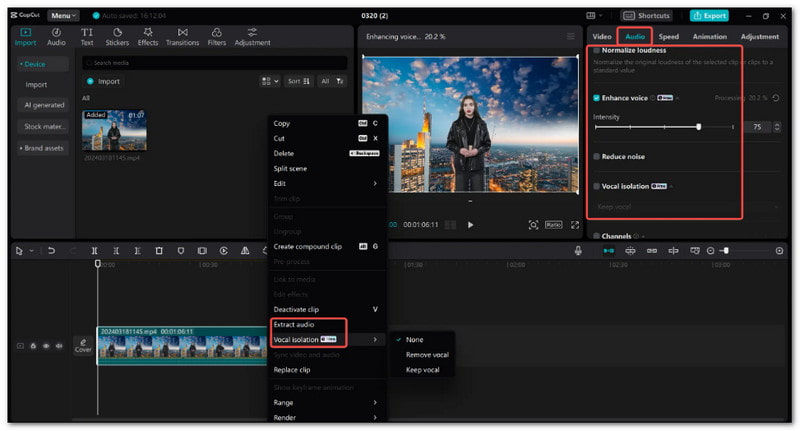Expand the Render submenu in context menu

tap(375, 417)
